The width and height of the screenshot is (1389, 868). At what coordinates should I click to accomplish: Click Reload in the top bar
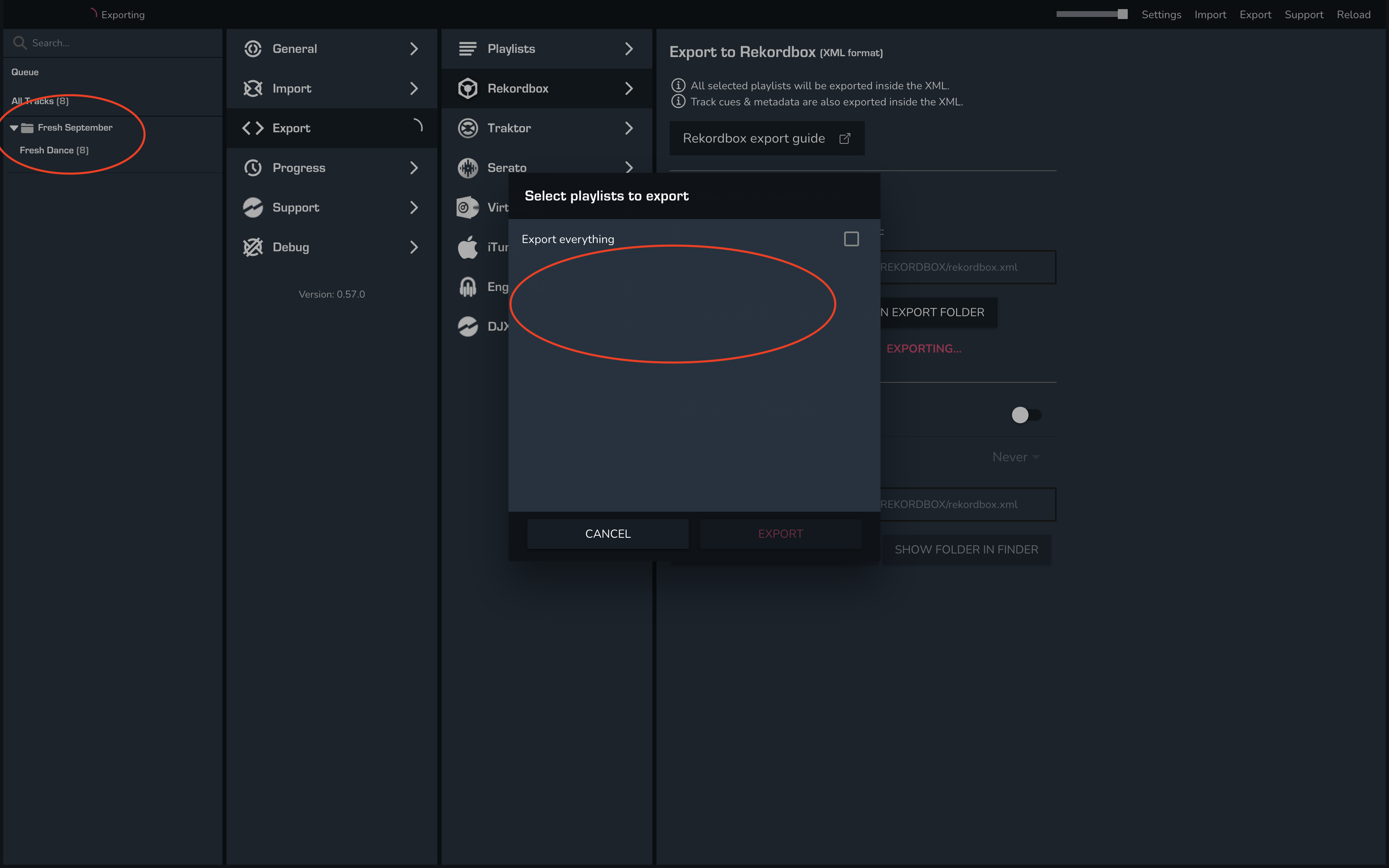point(1353,14)
